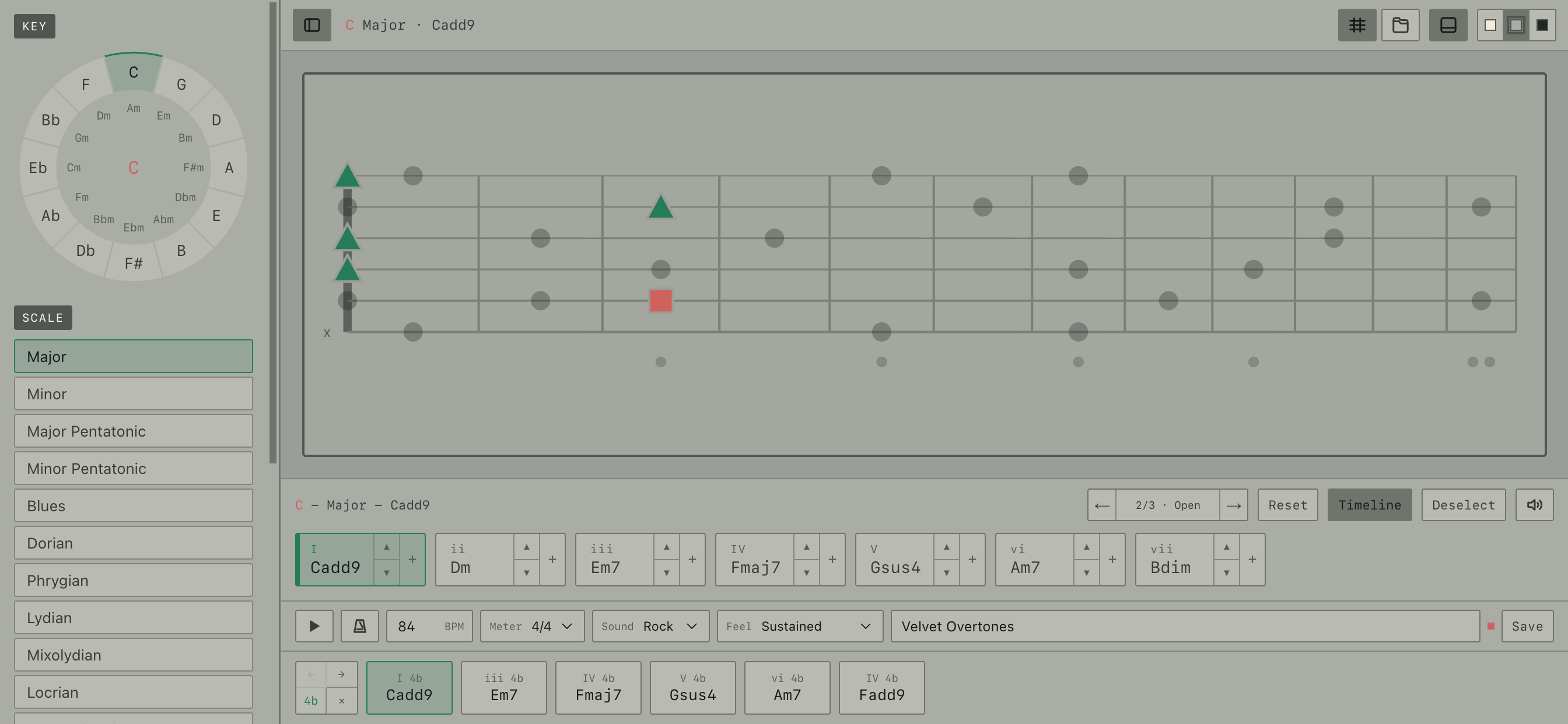Select the Dorian scale
This screenshot has height=724, width=1568.
(134, 543)
